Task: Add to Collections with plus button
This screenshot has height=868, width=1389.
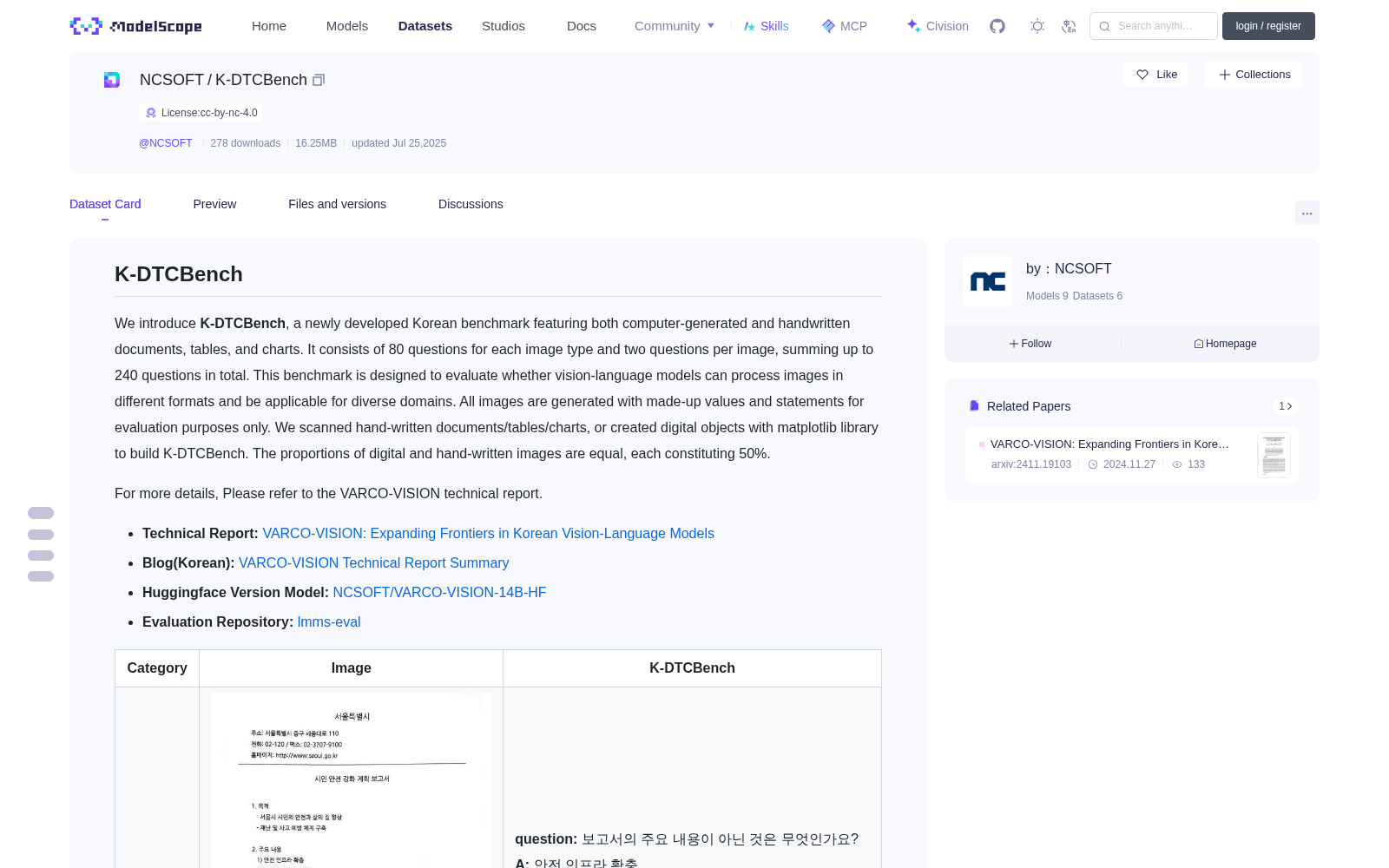Action: tap(1254, 75)
